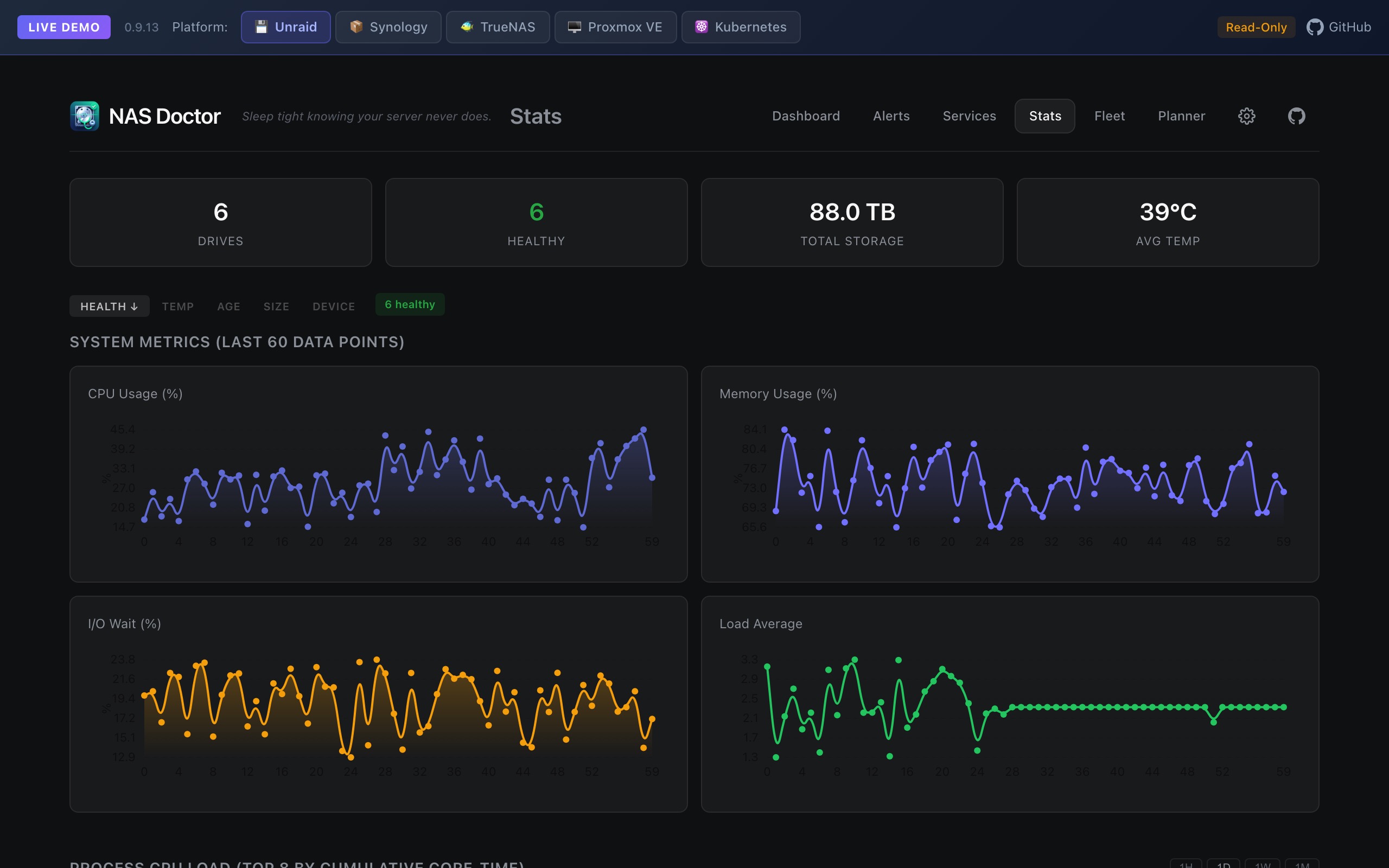Viewport: 1389px width, 868px height.
Task: Click the 'SYSTEM METRICS (LAST 60 DATA POINTS)' heading
Action: tap(237, 342)
